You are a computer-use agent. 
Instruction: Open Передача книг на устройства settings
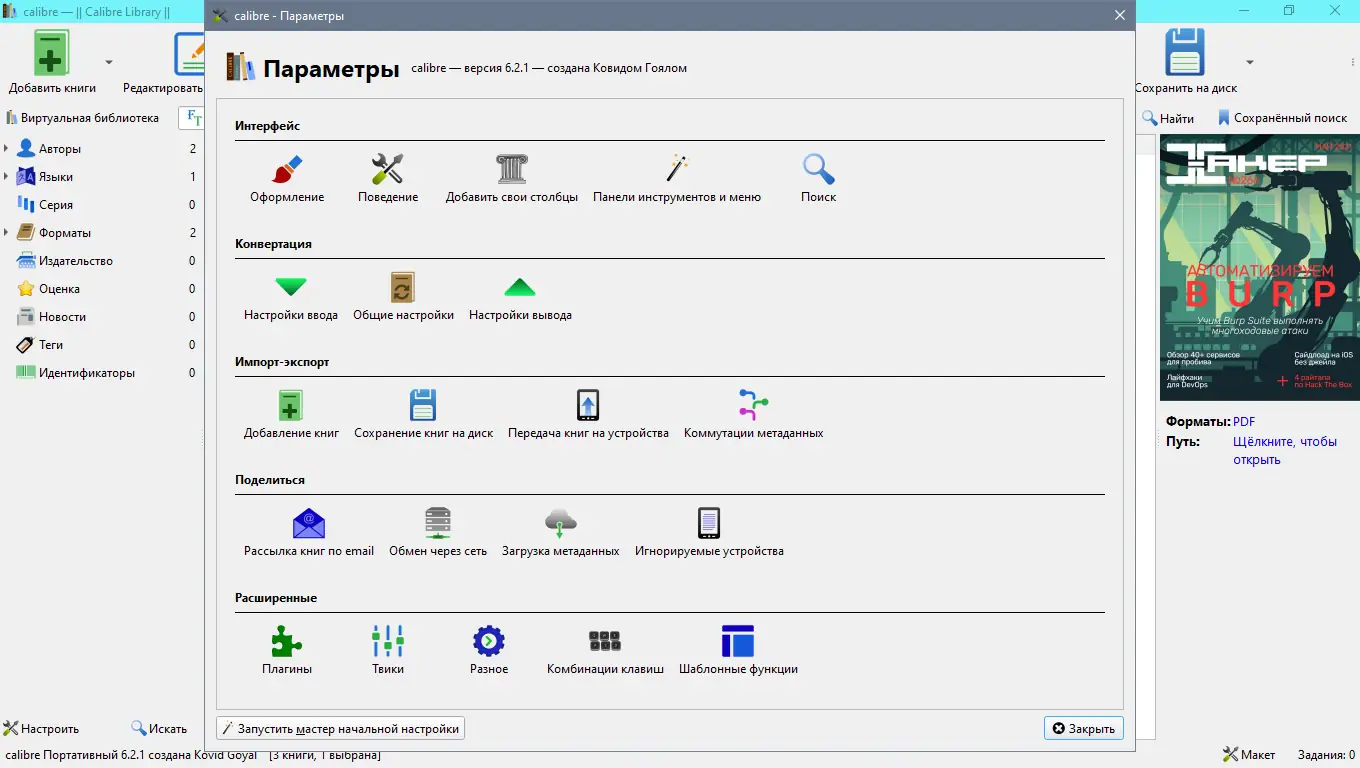tap(588, 415)
